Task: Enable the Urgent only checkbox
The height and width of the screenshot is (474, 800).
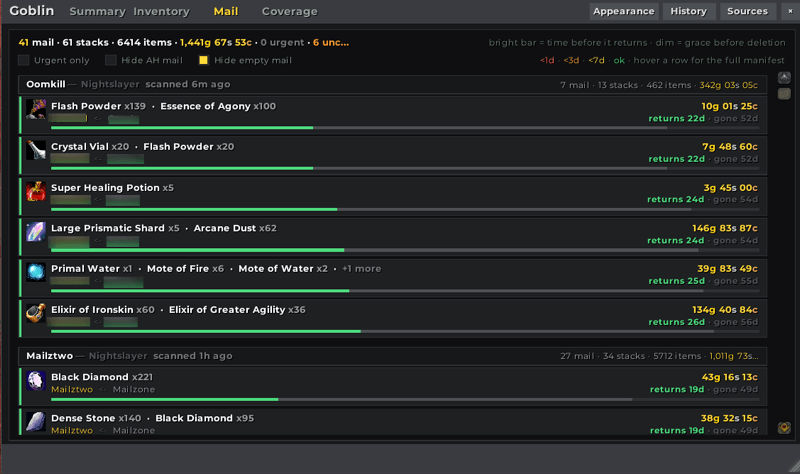Action: [x=23, y=60]
